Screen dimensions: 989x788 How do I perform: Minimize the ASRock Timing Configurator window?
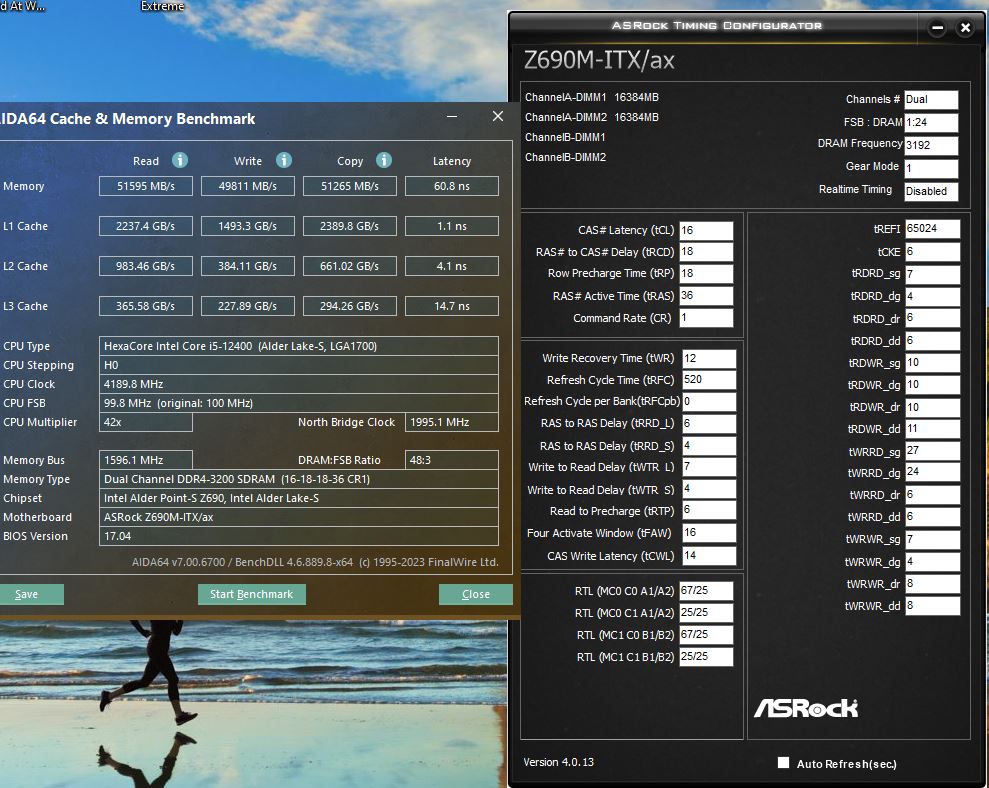pos(937,28)
